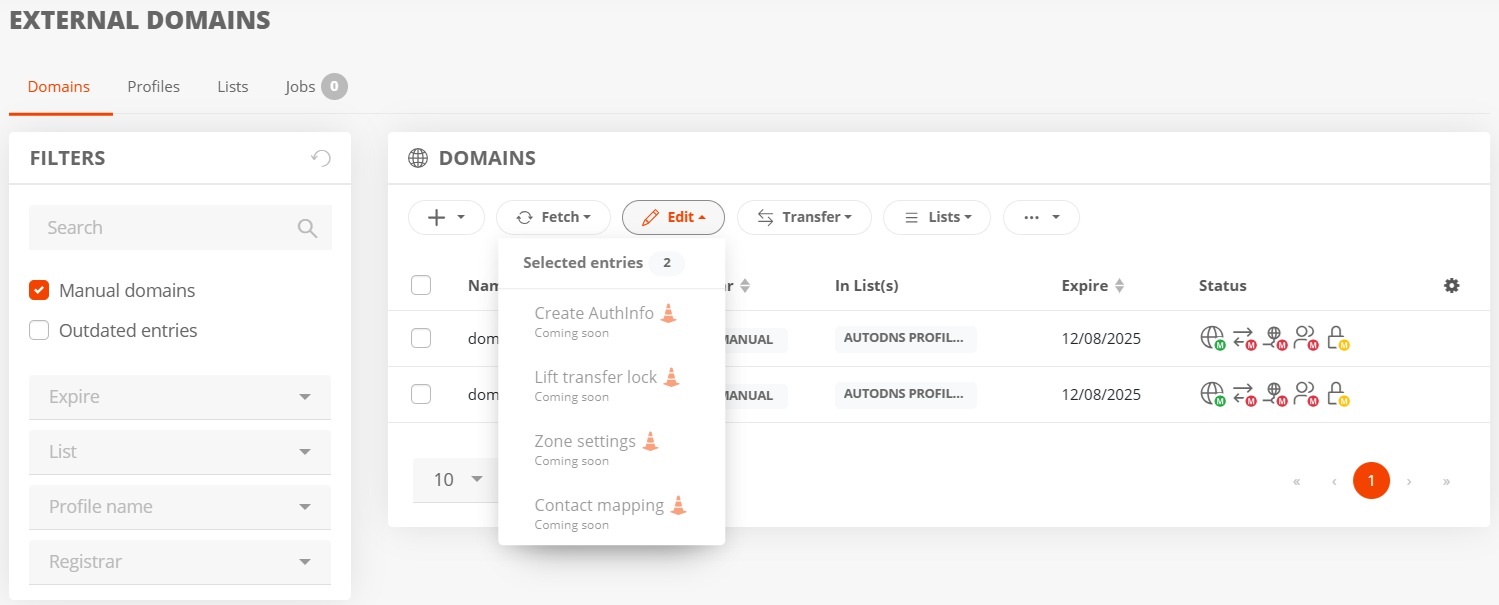Click the Jobs count badge 0
The height and width of the screenshot is (605, 1499).
pyautogui.click(x=334, y=87)
